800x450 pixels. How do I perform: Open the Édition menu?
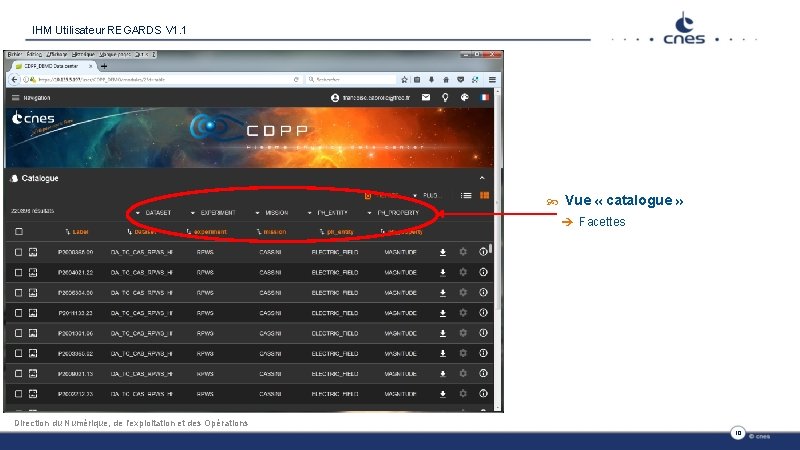click(34, 54)
